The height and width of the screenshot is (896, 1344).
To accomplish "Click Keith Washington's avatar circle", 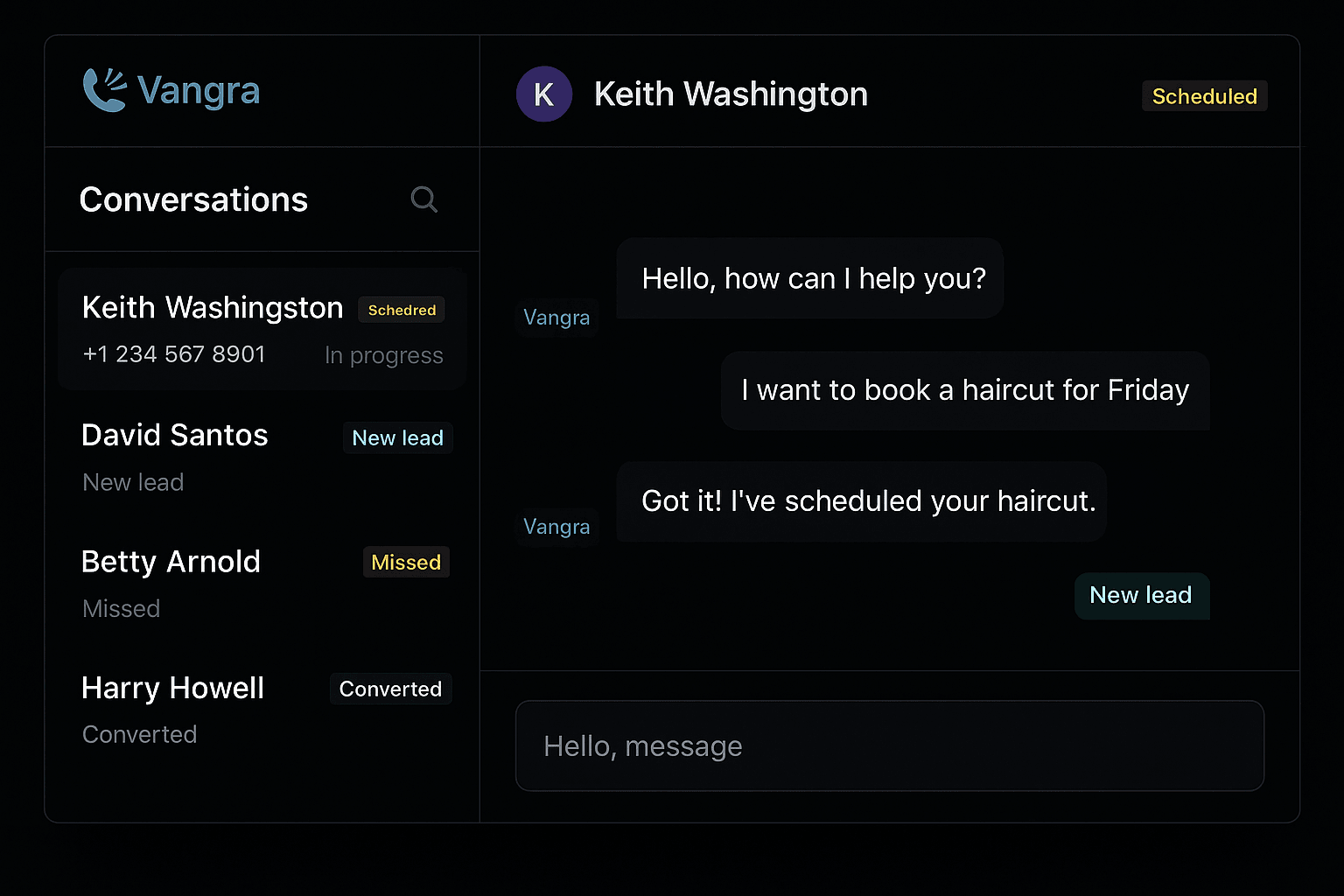I will tap(543, 94).
